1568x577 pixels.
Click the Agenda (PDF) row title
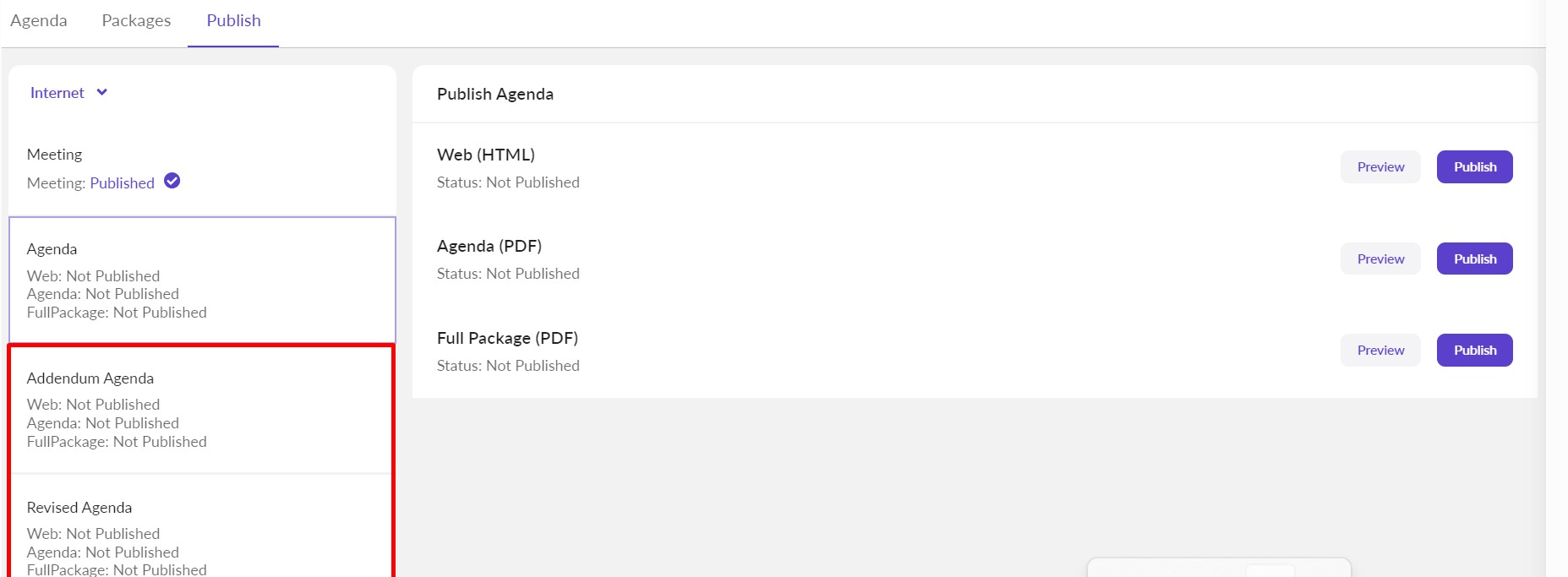(x=489, y=246)
